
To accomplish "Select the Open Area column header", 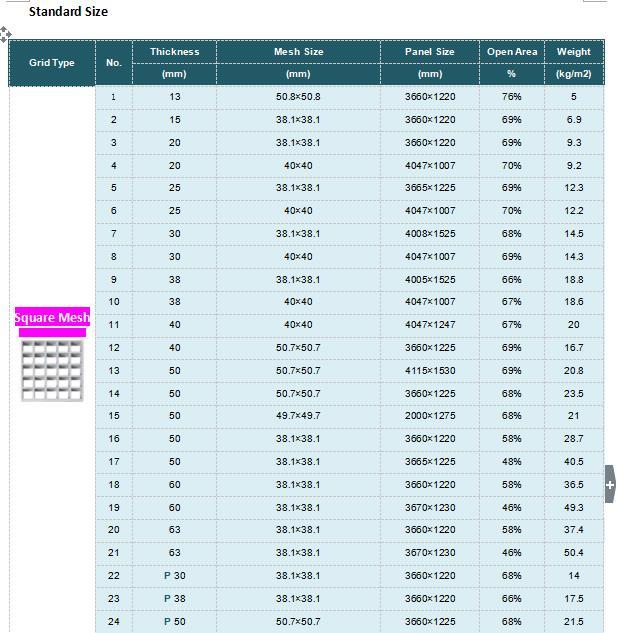I will (x=512, y=52).
